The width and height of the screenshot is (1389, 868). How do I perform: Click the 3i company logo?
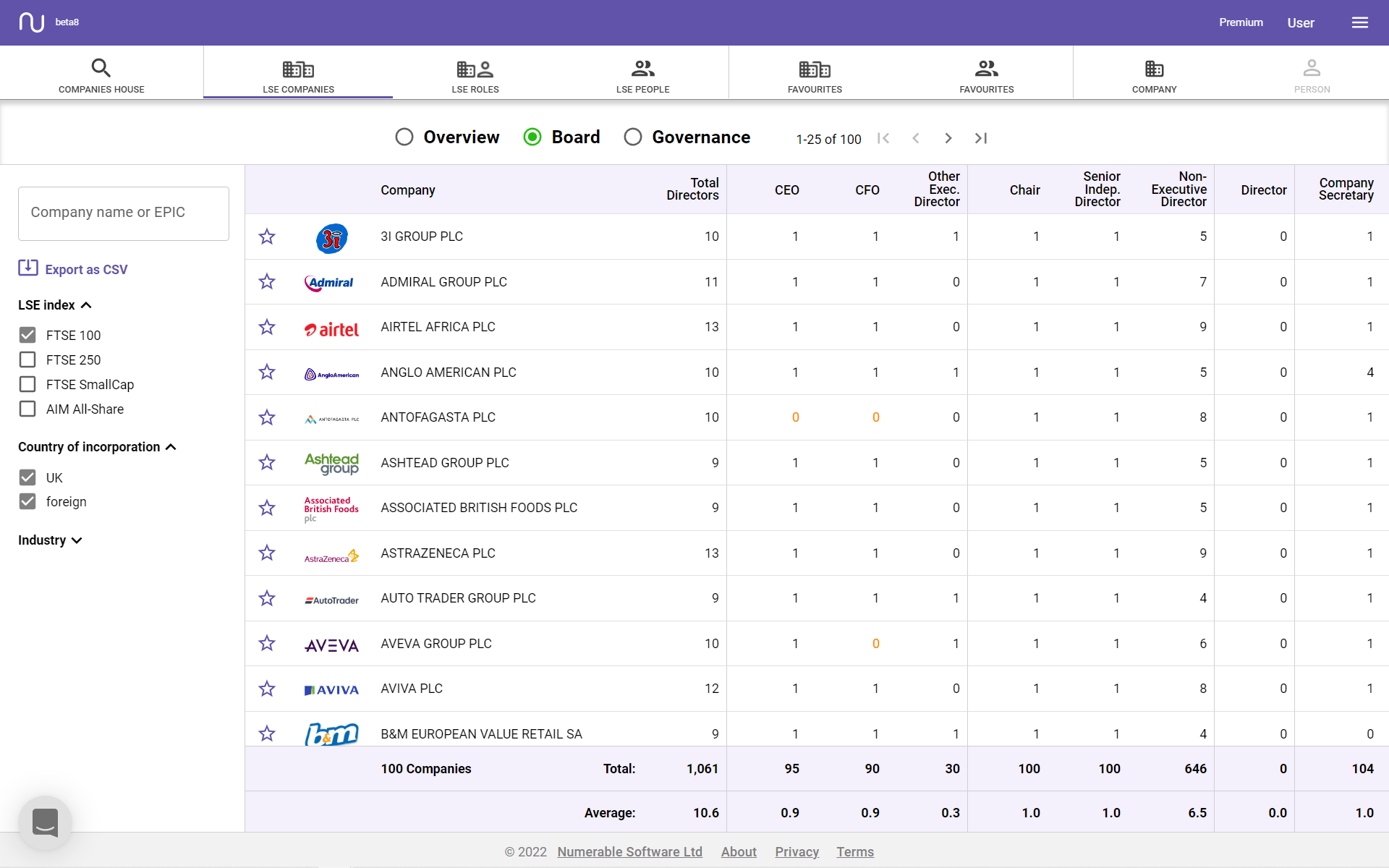332,238
